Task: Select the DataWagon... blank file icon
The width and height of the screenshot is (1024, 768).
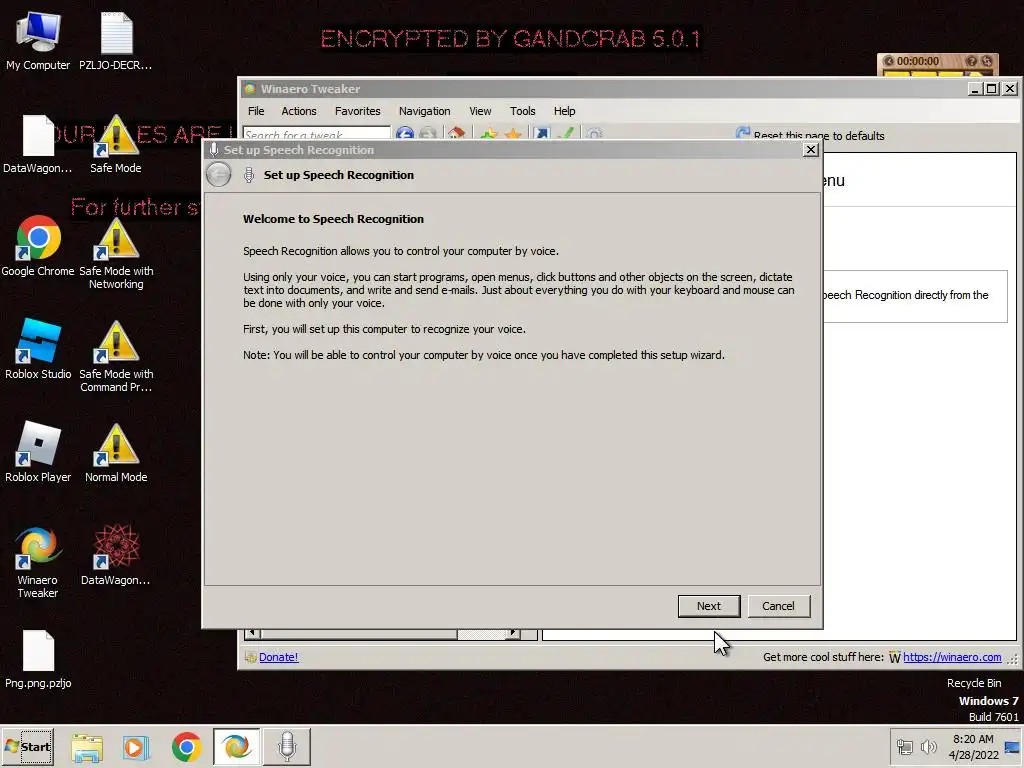Action: (x=38, y=145)
